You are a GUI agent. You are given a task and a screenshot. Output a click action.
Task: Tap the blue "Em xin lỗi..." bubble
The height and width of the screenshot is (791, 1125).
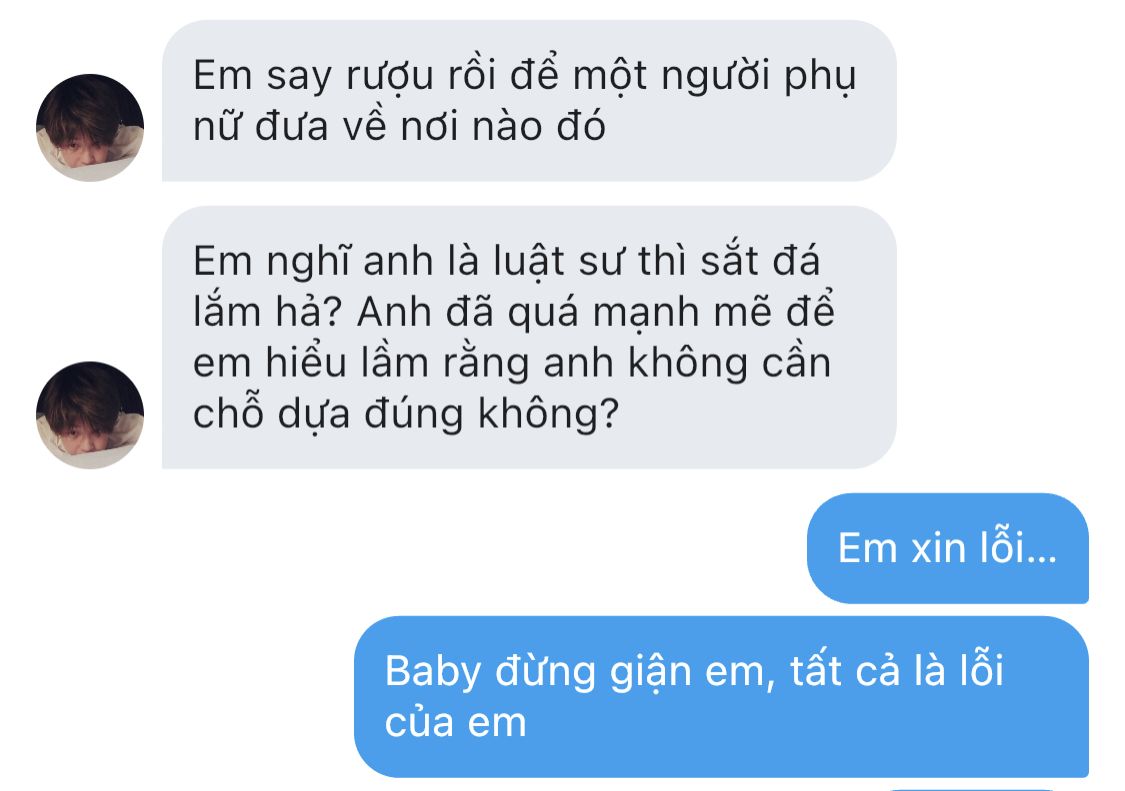coord(948,548)
